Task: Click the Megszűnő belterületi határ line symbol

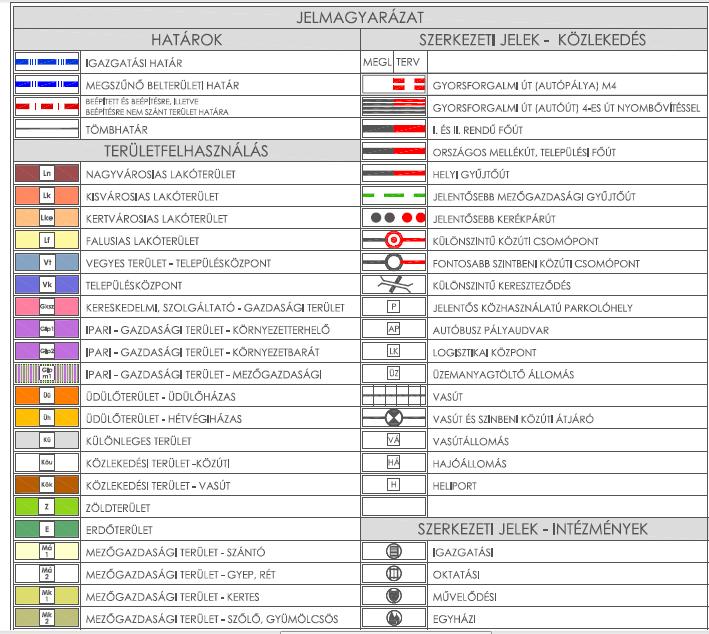Action: [47, 84]
